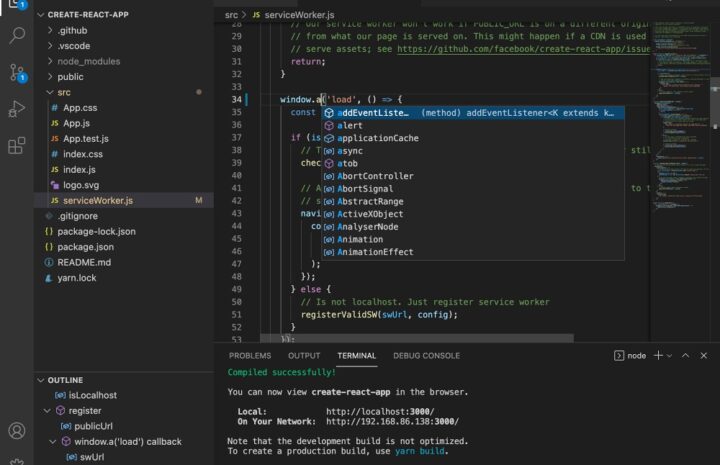Choose AbortController autocomplete suggestion
Viewport: 720px width, 465px height.
point(472,176)
